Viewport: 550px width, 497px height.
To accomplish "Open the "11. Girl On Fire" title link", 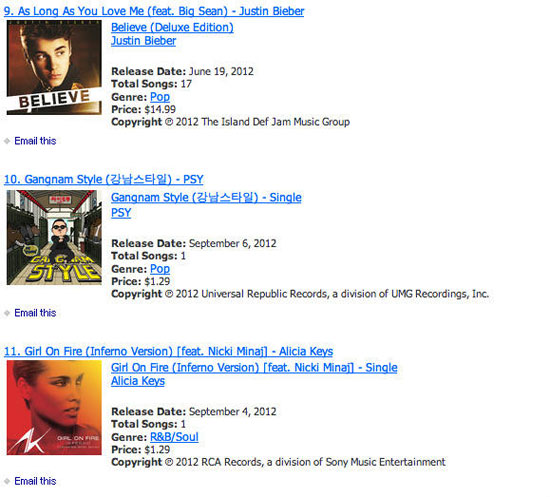I will pos(168,351).
